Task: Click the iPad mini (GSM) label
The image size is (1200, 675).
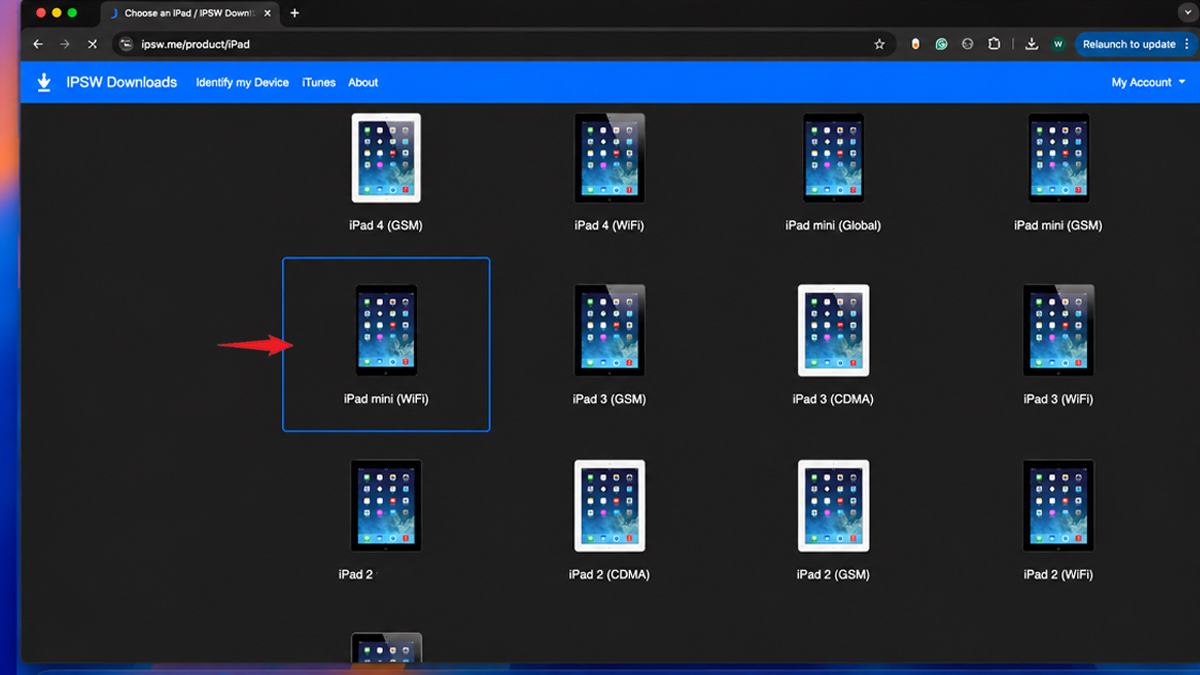Action: click(x=1058, y=225)
